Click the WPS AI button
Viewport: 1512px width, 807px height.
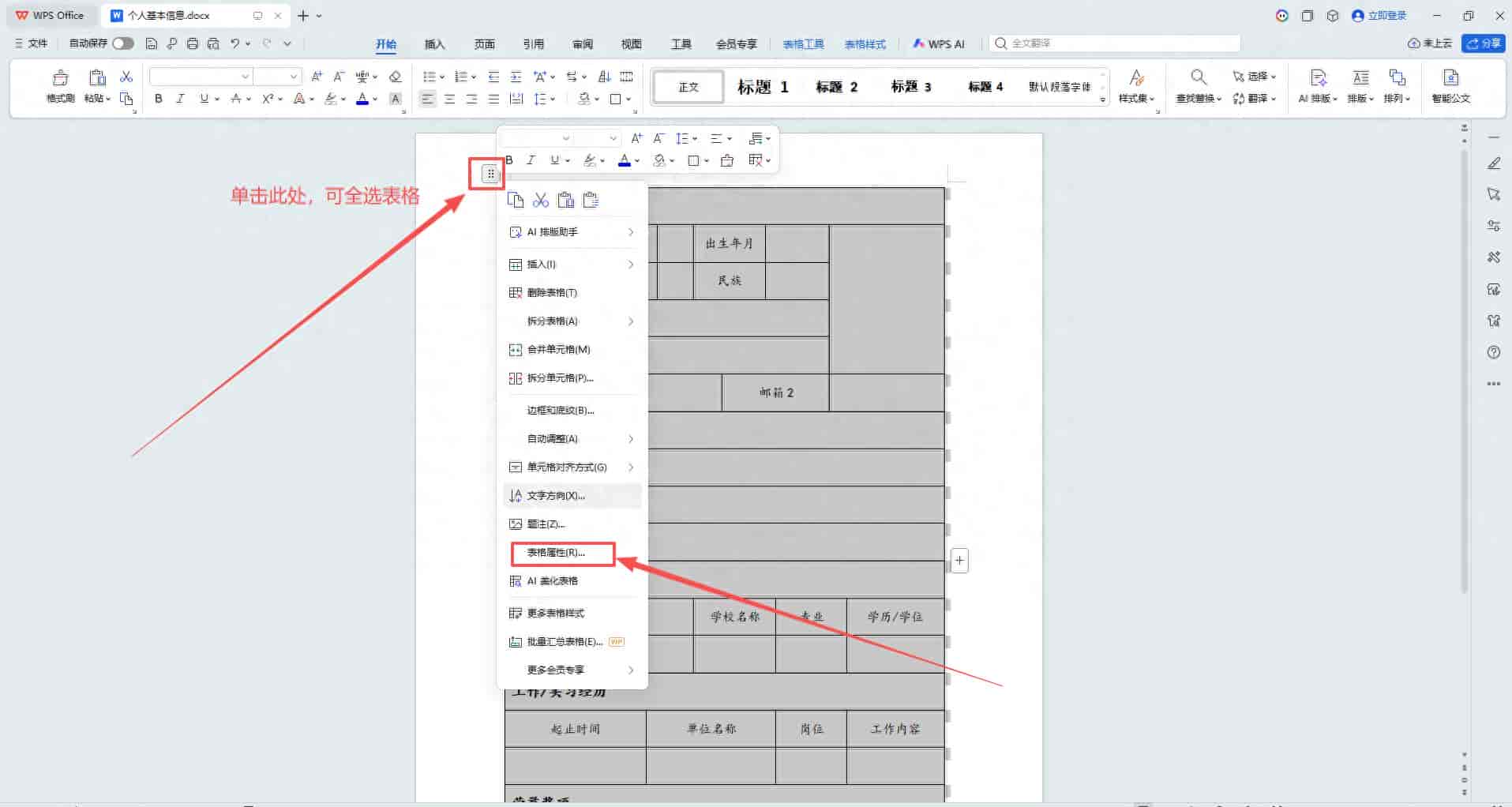pyautogui.click(x=939, y=44)
